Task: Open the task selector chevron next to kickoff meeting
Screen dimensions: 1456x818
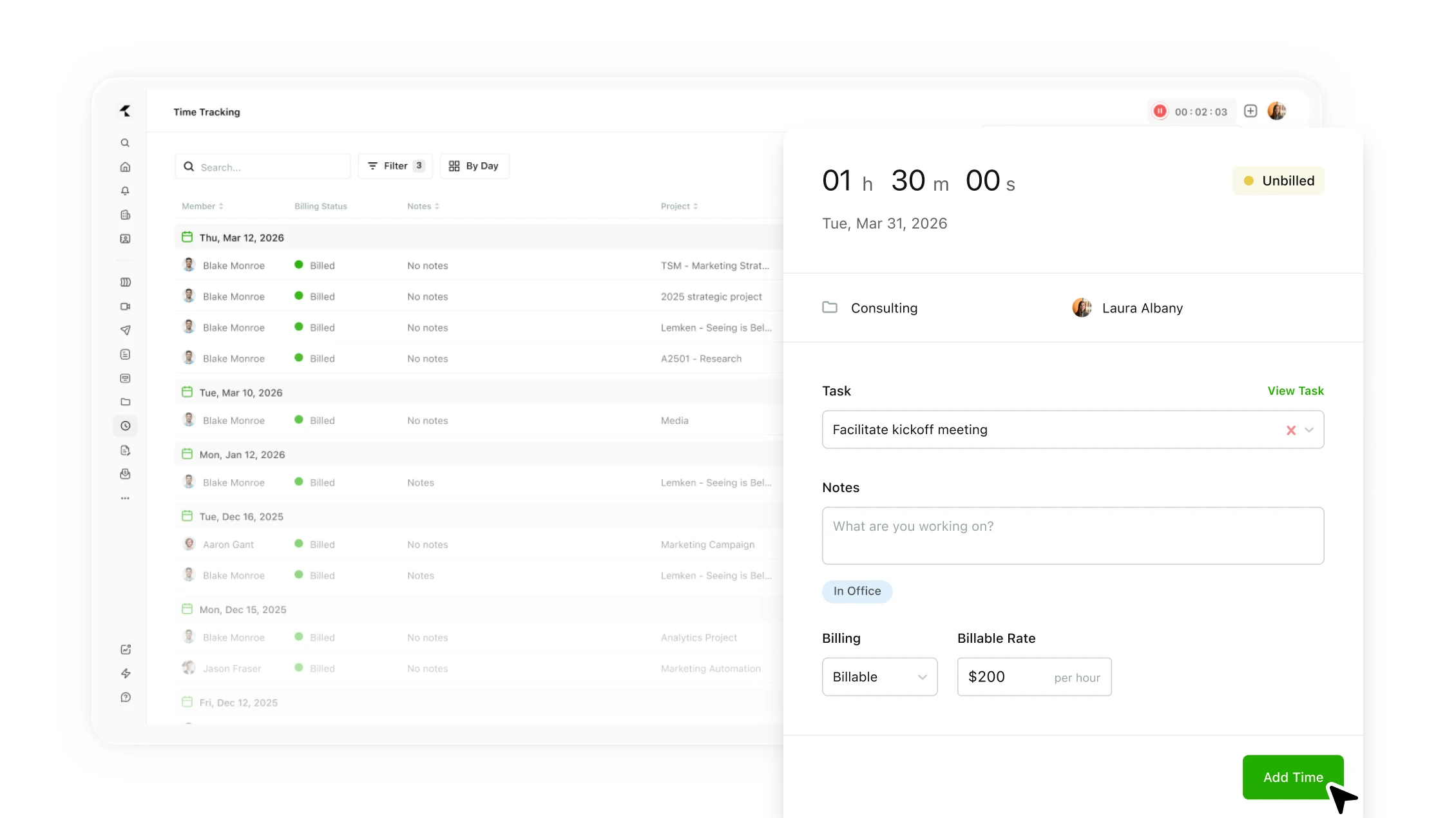Action: coord(1309,430)
